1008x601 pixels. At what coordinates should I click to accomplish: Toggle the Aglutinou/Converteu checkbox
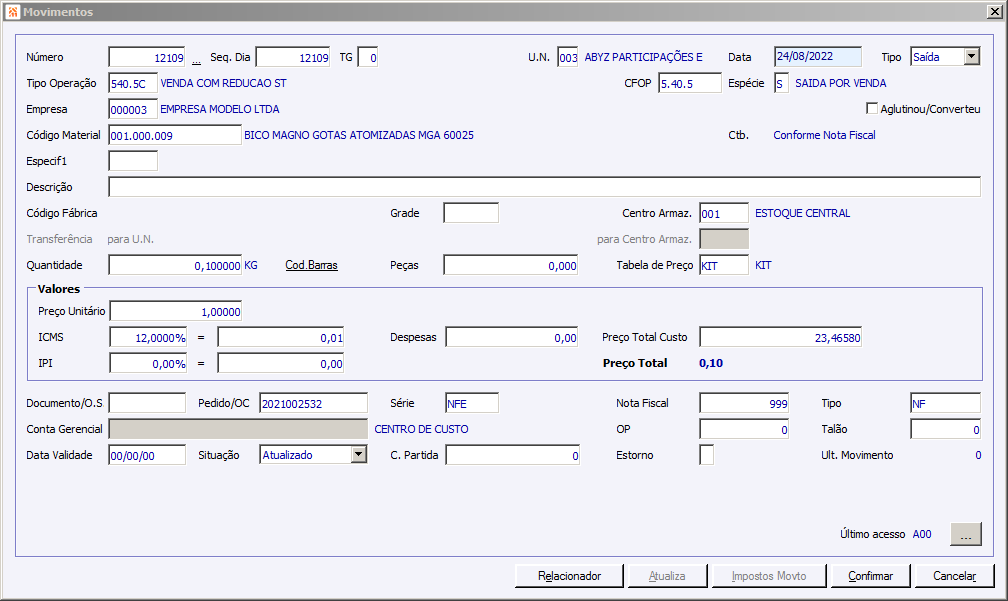[872, 109]
